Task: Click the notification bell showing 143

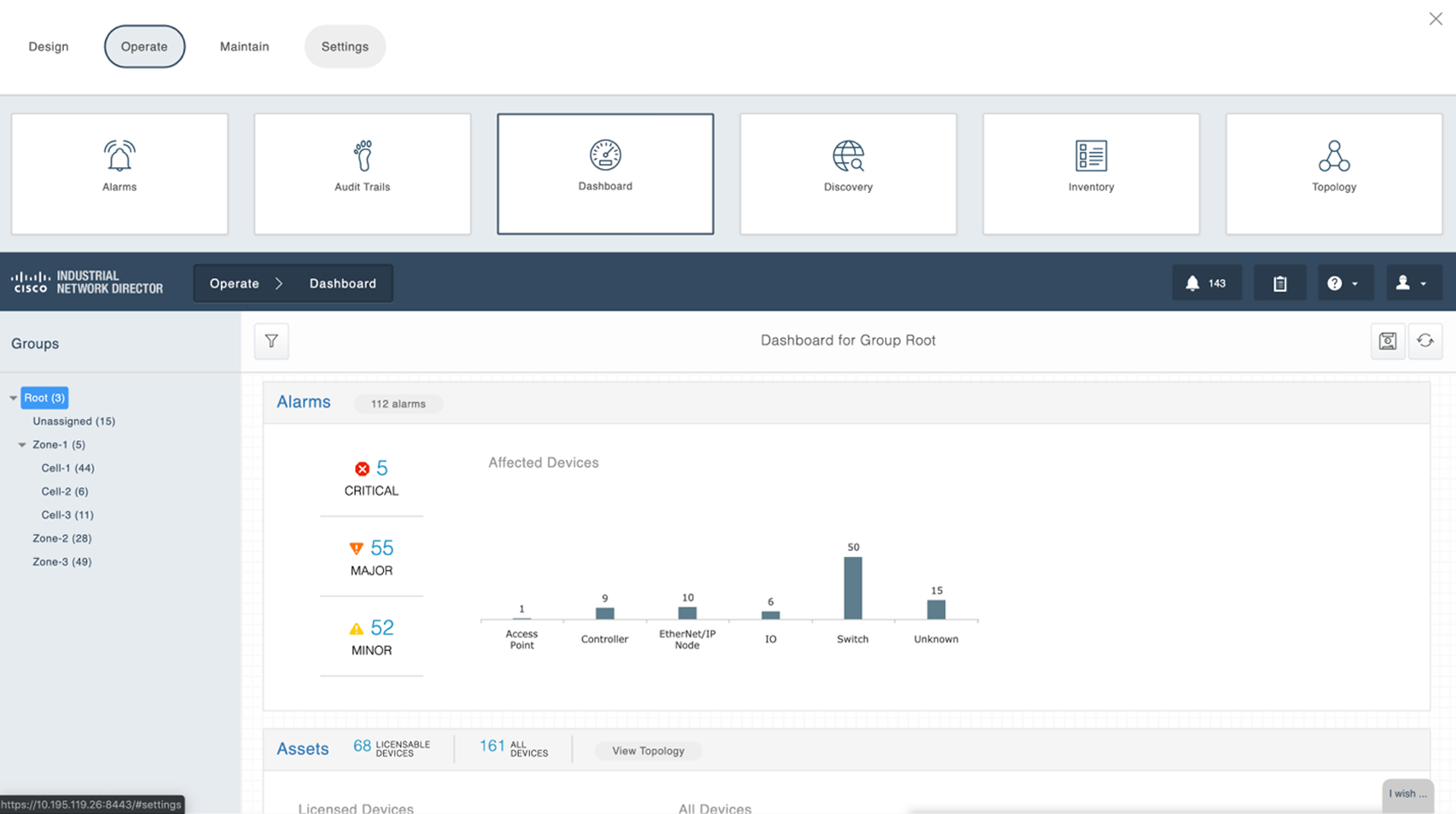Action: [x=1207, y=282]
